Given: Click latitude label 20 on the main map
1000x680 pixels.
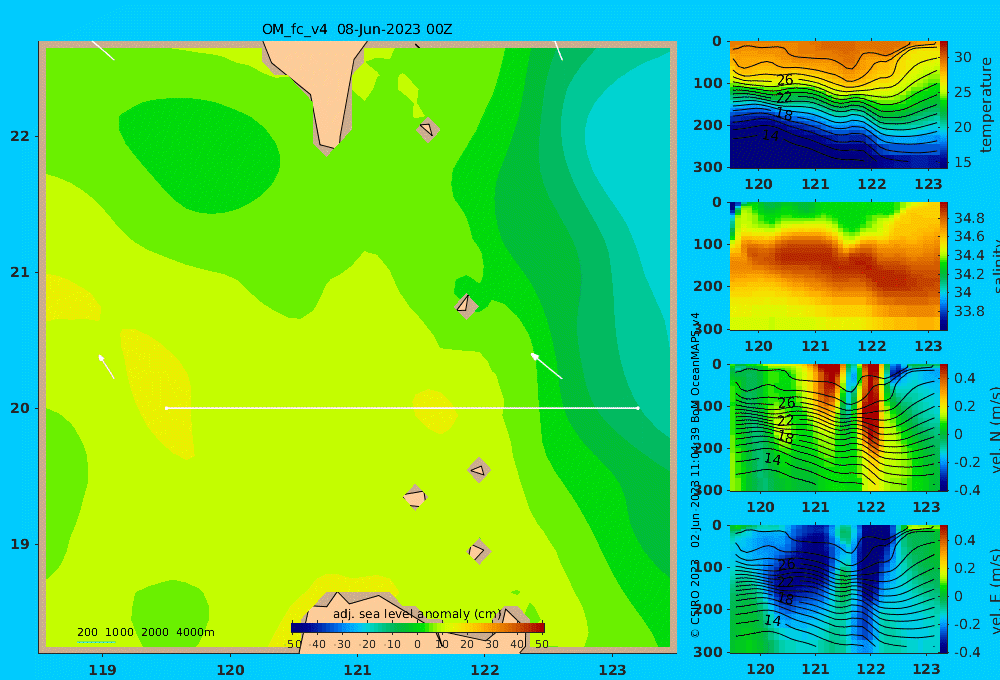Looking at the screenshot, I should pos(20,408).
